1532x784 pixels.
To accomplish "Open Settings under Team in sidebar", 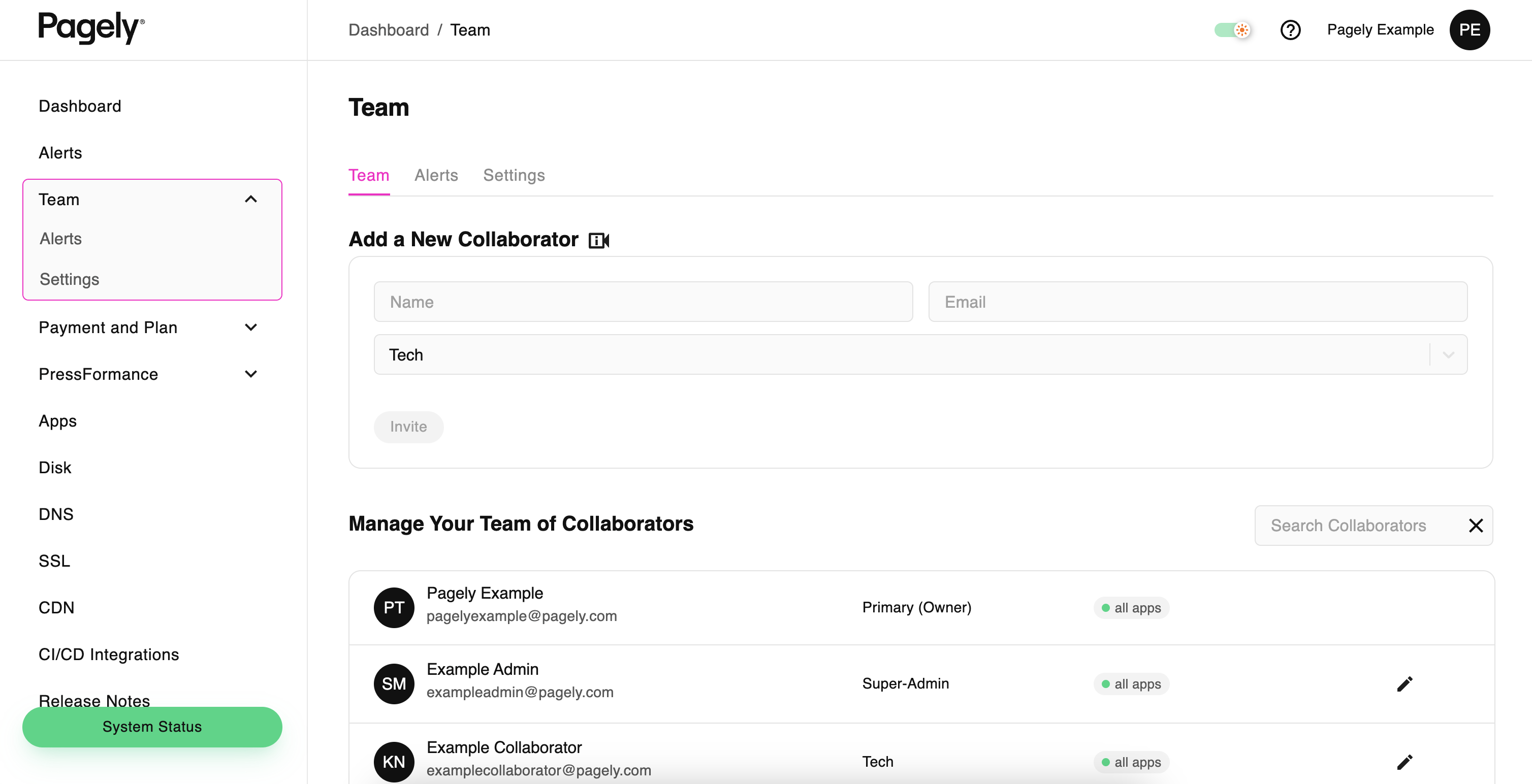I will (x=69, y=279).
